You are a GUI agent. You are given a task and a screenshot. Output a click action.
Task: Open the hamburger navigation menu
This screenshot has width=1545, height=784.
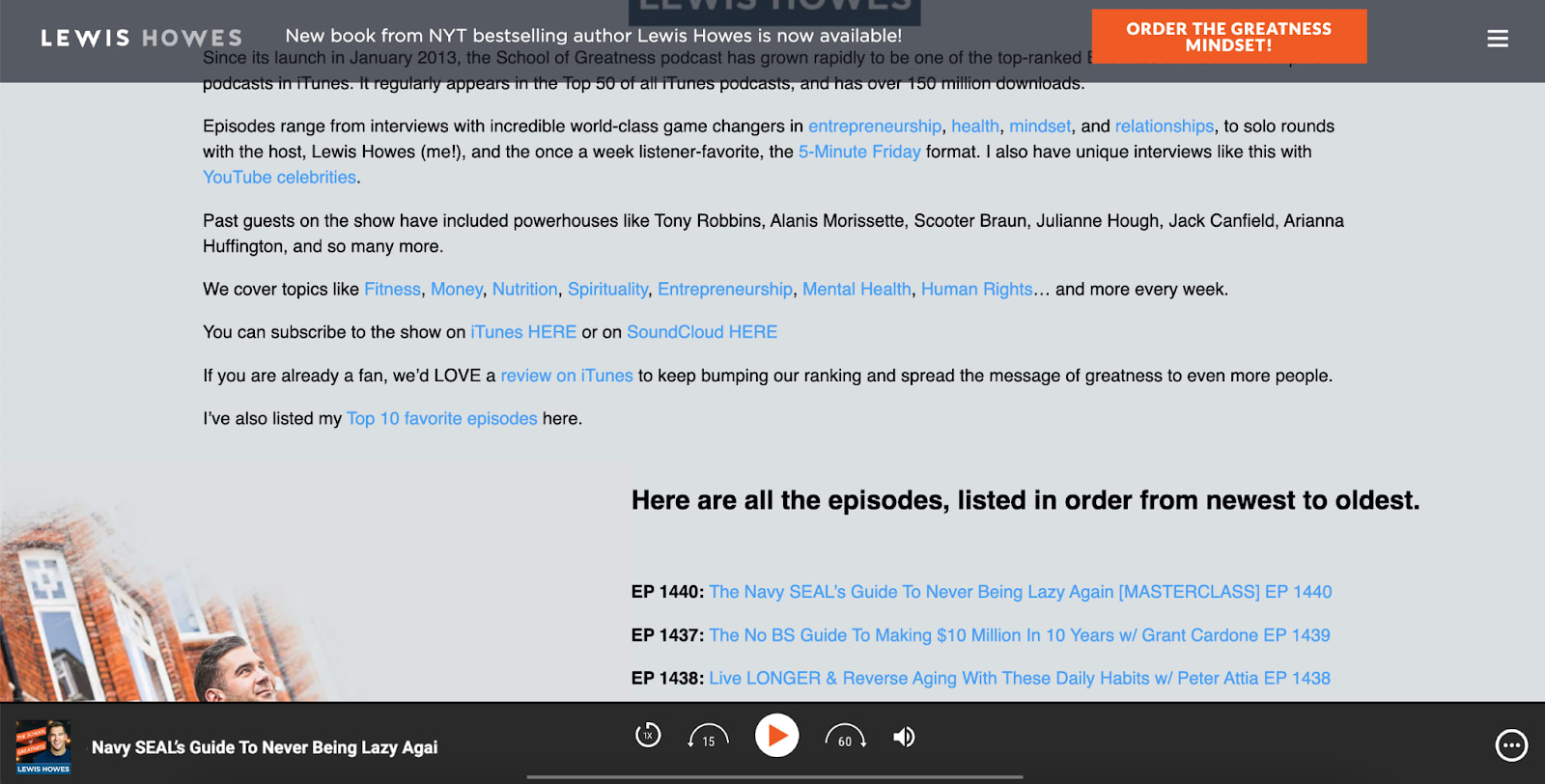(x=1498, y=39)
